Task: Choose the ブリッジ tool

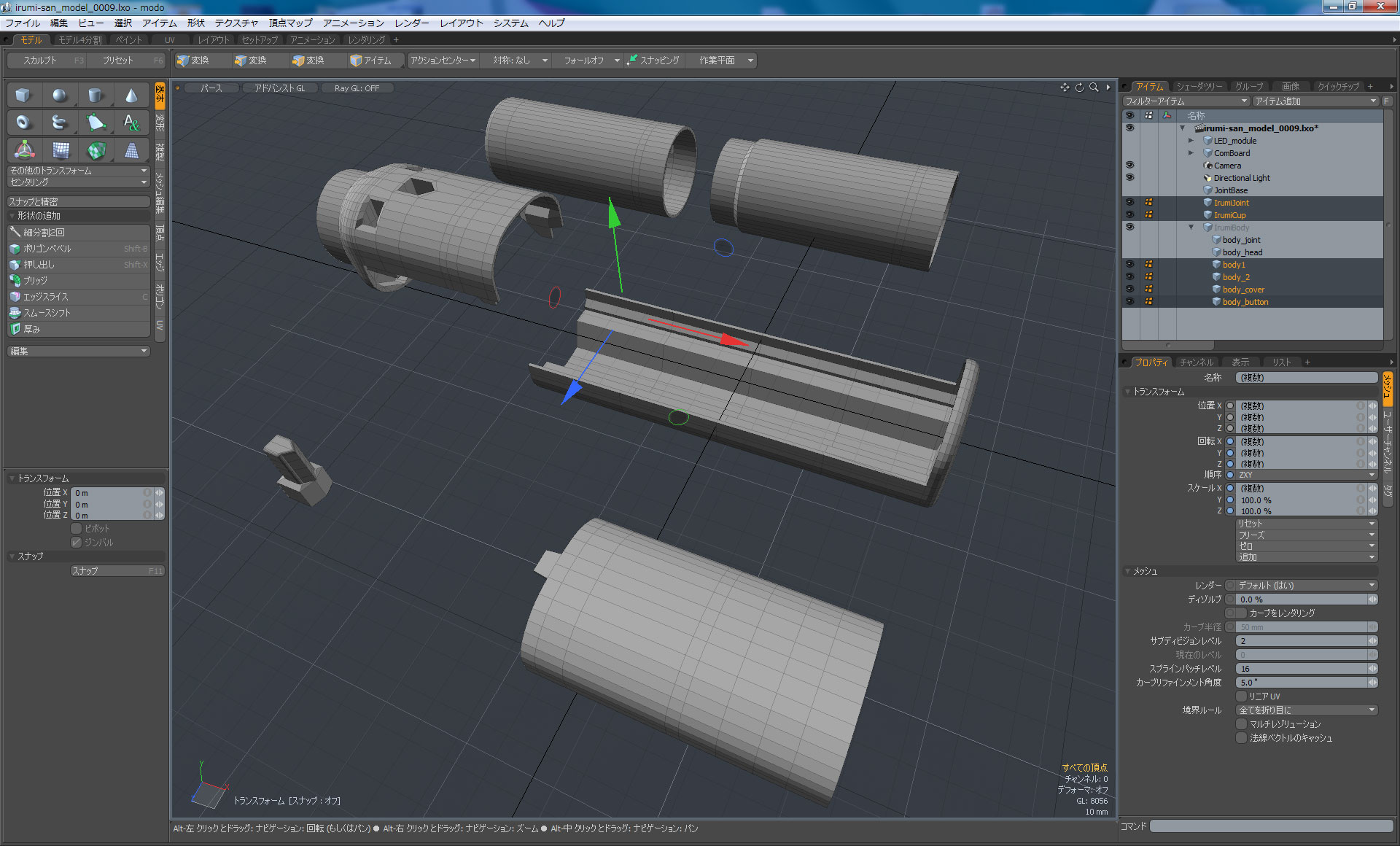Action: (79, 281)
